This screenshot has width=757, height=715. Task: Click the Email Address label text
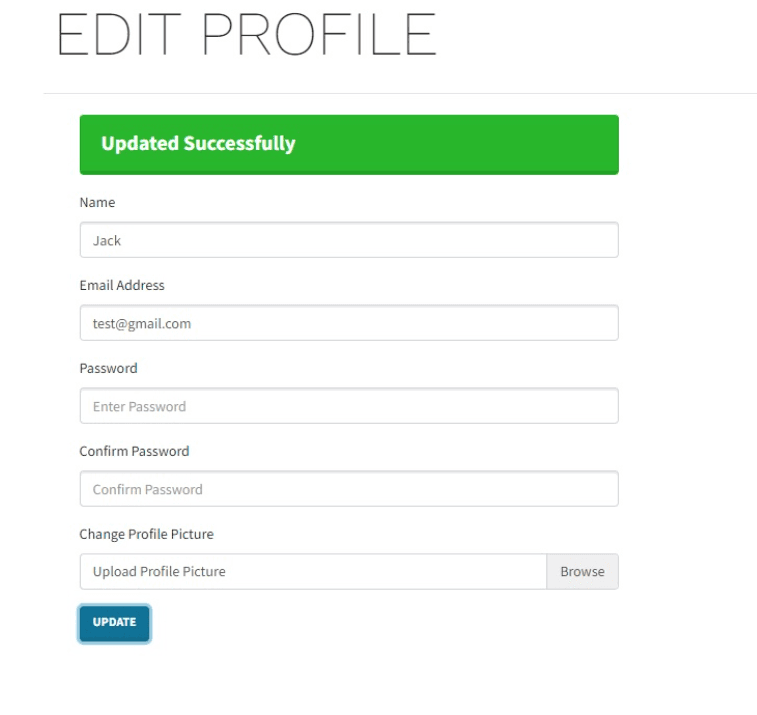tap(121, 285)
